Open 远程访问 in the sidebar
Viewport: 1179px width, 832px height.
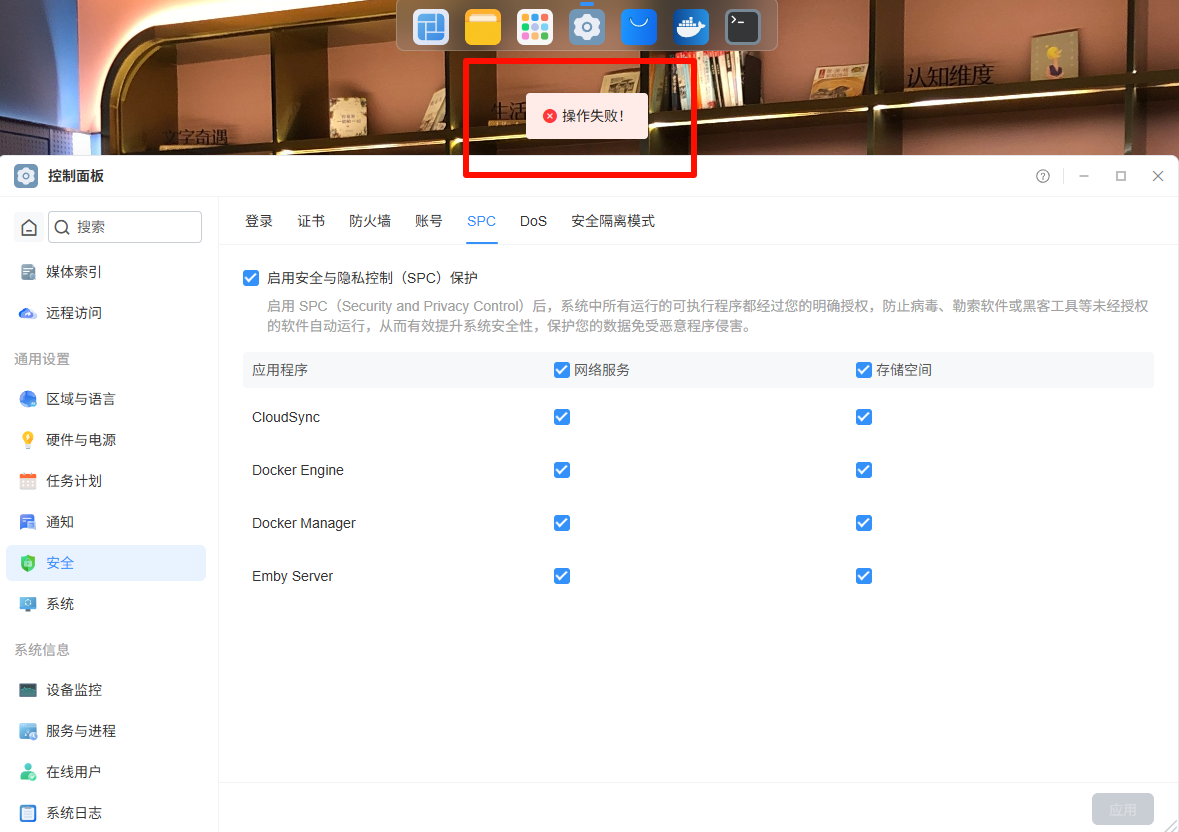[x=106, y=313]
